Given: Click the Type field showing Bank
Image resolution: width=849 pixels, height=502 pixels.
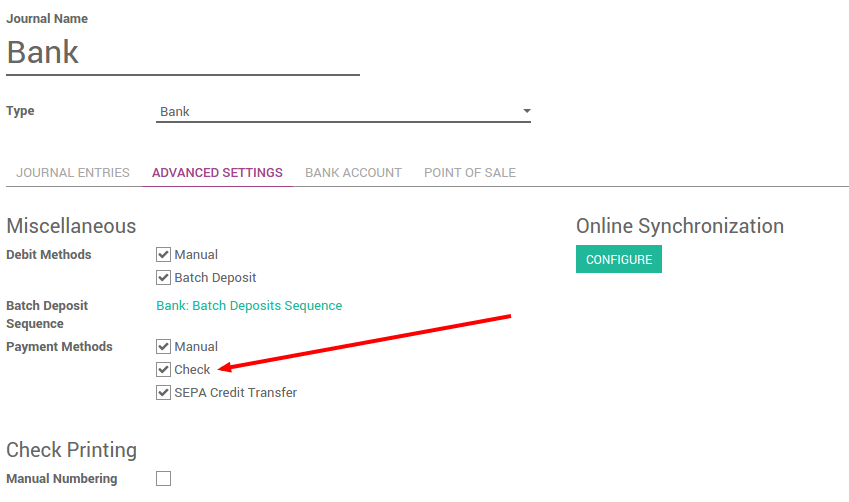Looking at the screenshot, I should tap(340, 112).
